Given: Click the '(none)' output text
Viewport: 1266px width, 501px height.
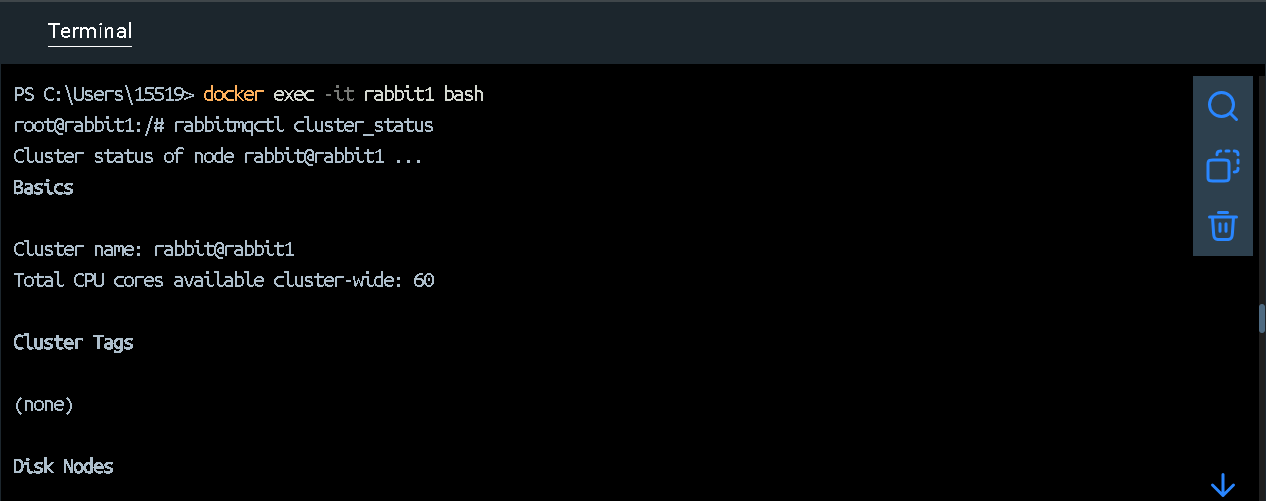Looking at the screenshot, I should pyautogui.click(x=44, y=405).
